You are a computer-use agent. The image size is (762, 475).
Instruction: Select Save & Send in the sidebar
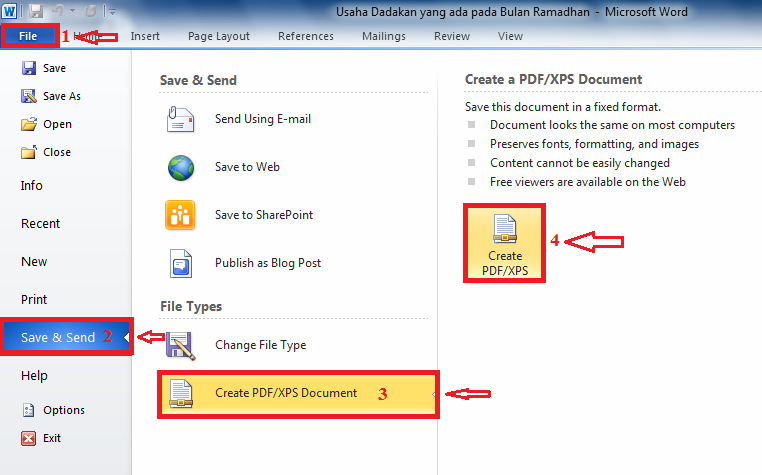click(67, 337)
